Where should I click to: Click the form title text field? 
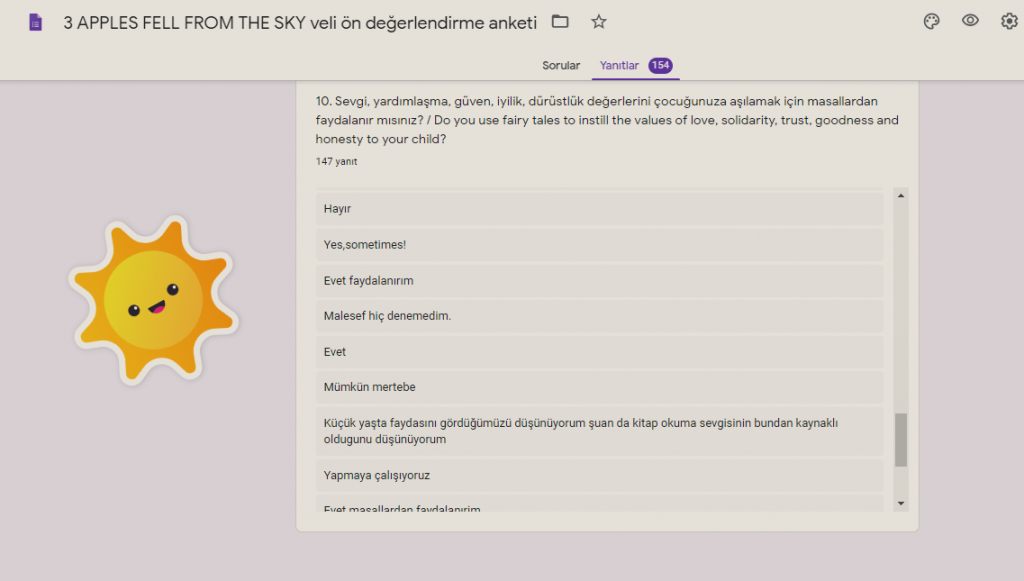pos(300,22)
